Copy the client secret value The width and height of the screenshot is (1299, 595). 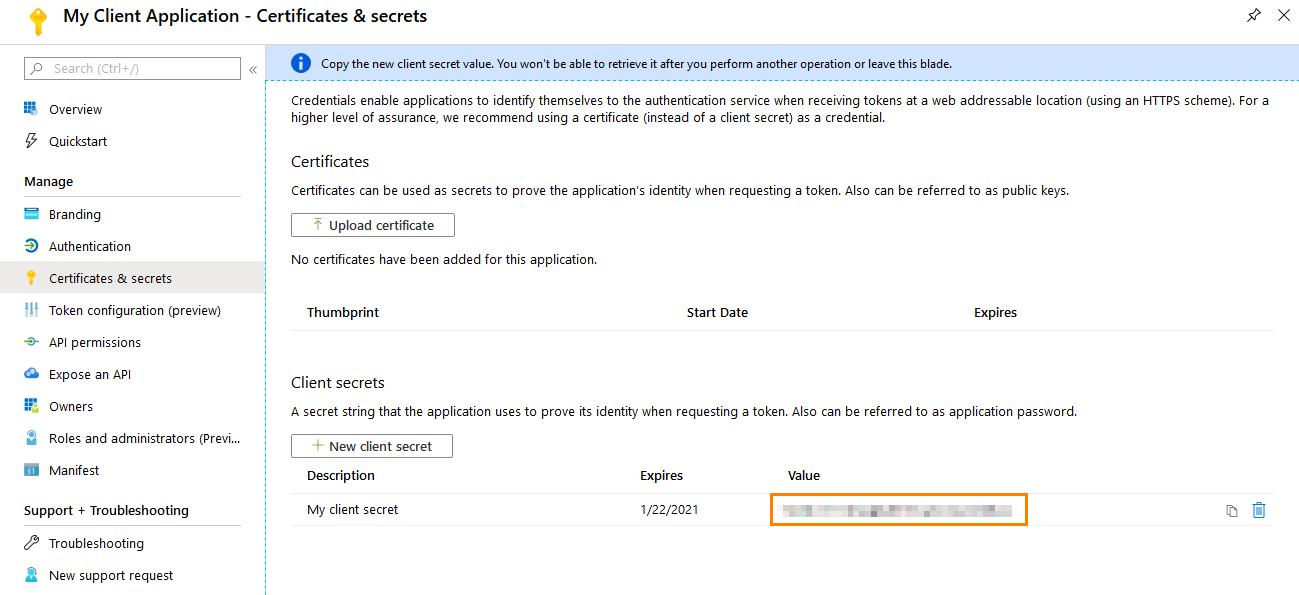coord(1231,509)
